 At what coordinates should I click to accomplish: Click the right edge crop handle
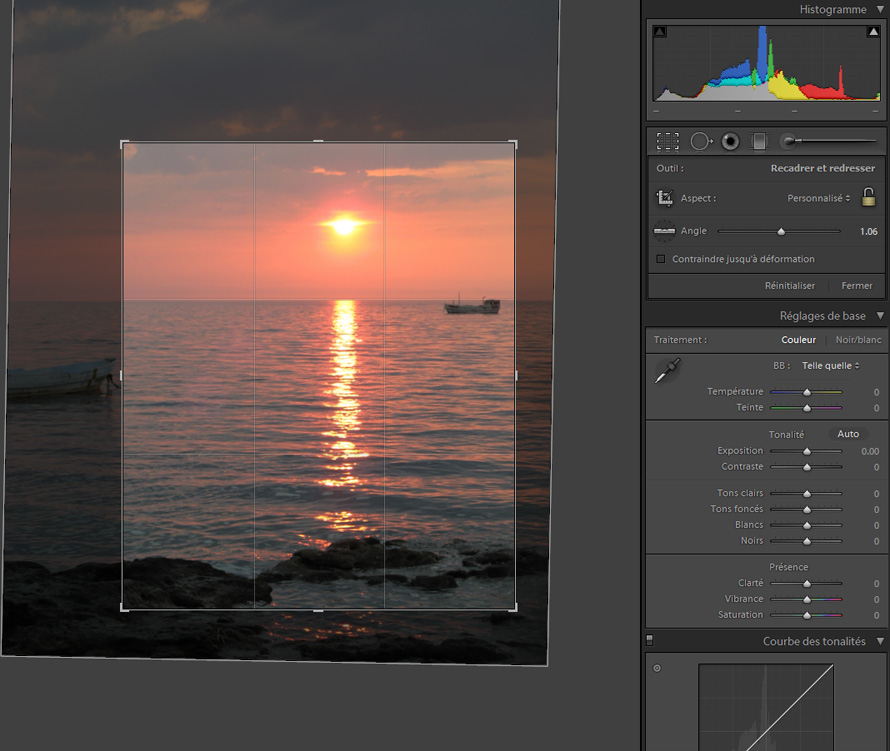click(516, 376)
